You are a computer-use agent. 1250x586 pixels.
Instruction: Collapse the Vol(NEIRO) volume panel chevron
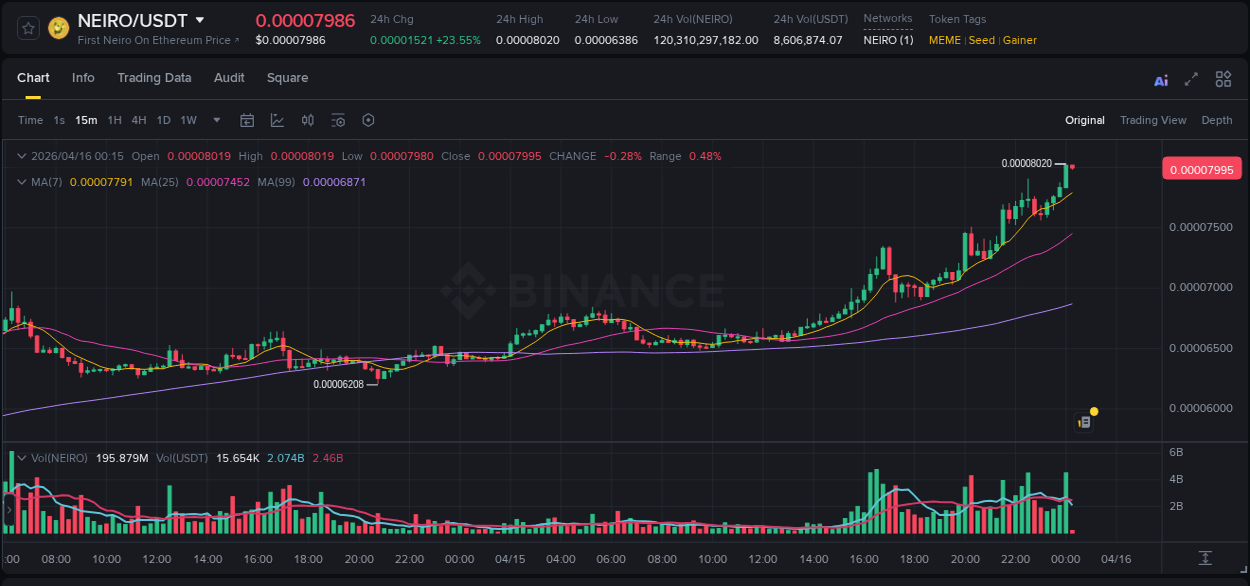(x=22, y=457)
